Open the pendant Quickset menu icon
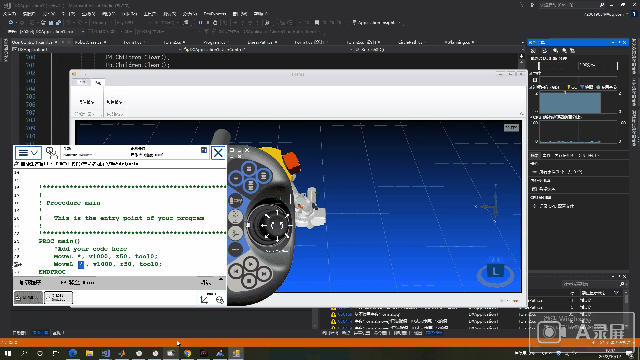 (x=220, y=299)
